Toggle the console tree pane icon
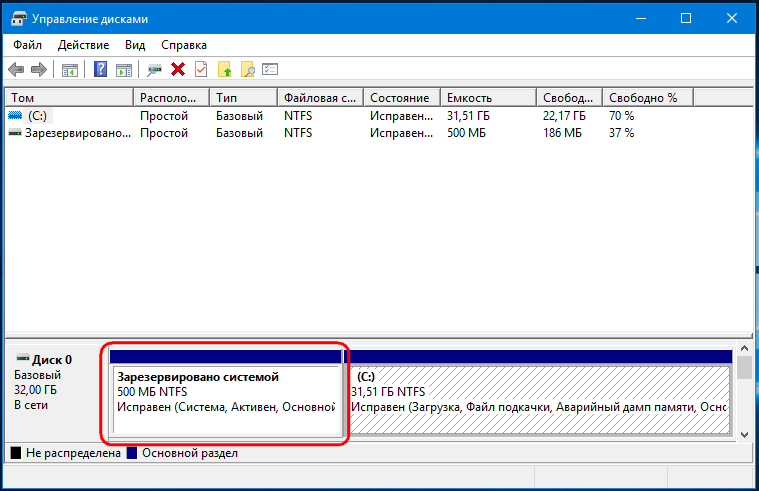 pos(70,70)
